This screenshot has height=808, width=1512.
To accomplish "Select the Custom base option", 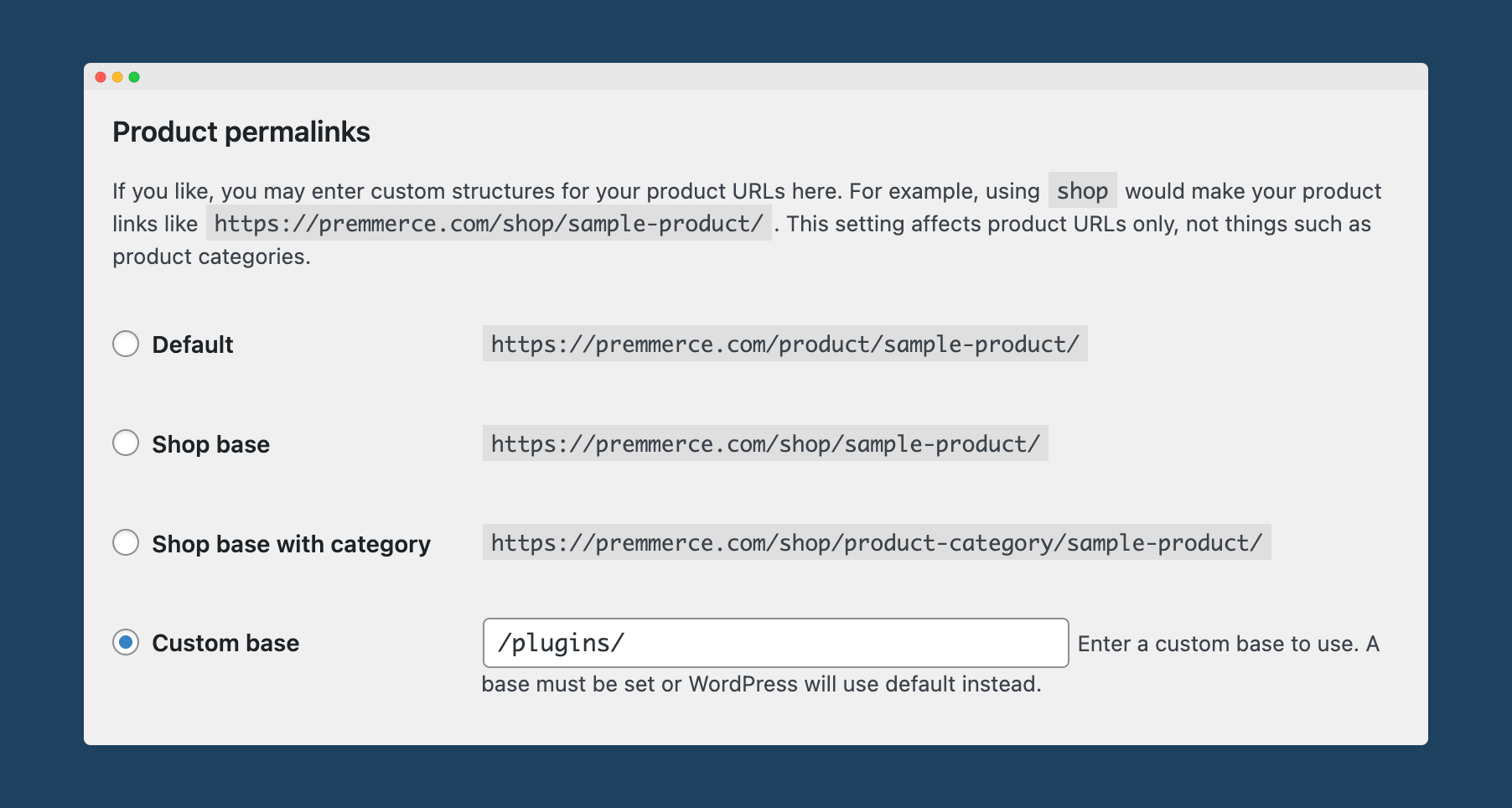I will tap(126, 643).
